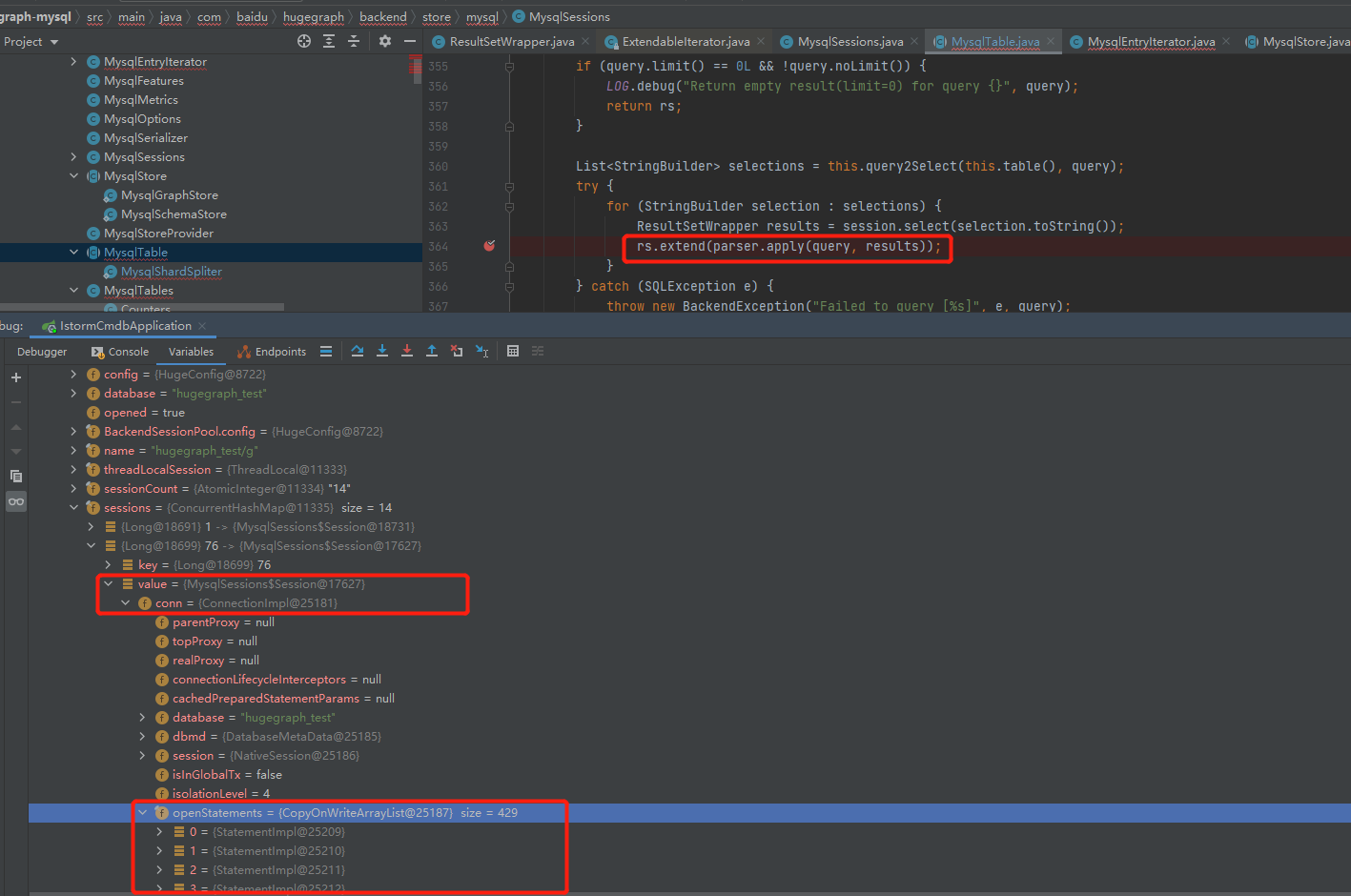
Task: Open the Project panel gear settings
Action: [x=385, y=41]
